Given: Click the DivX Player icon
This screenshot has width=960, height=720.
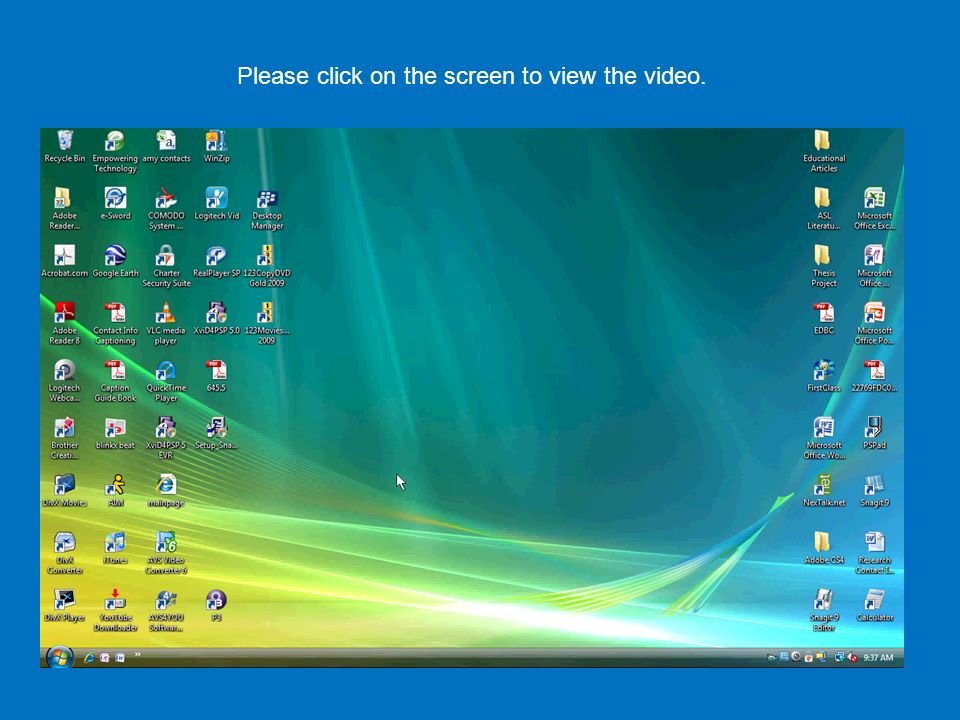Looking at the screenshot, I should pyautogui.click(x=64, y=606).
